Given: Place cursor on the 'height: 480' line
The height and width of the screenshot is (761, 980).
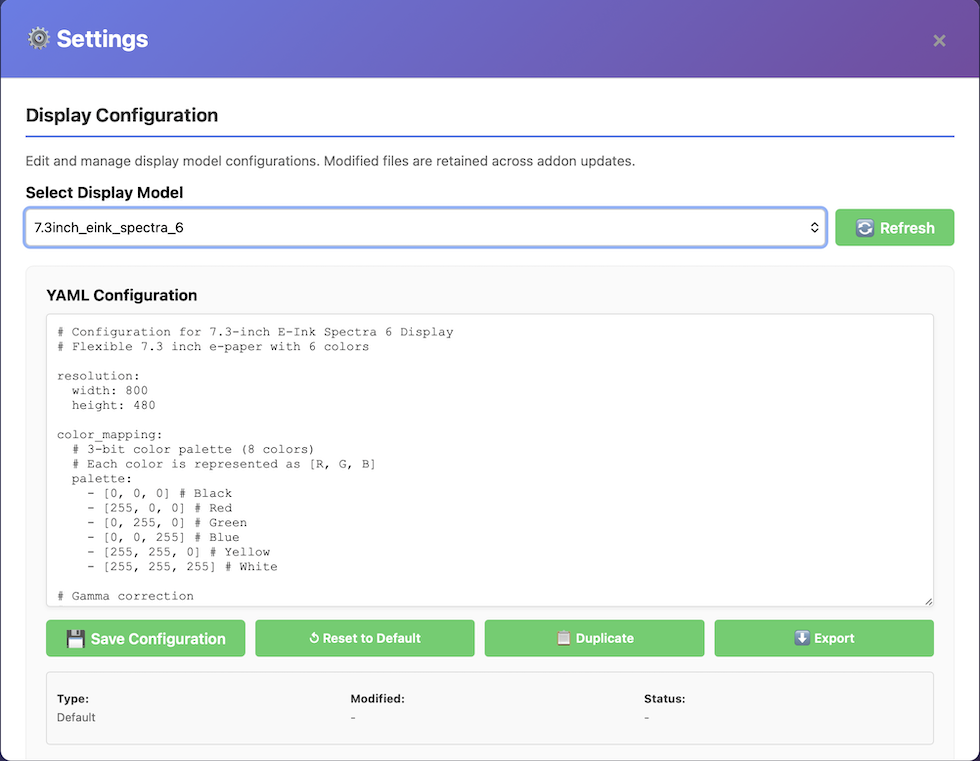Looking at the screenshot, I should (x=113, y=406).
